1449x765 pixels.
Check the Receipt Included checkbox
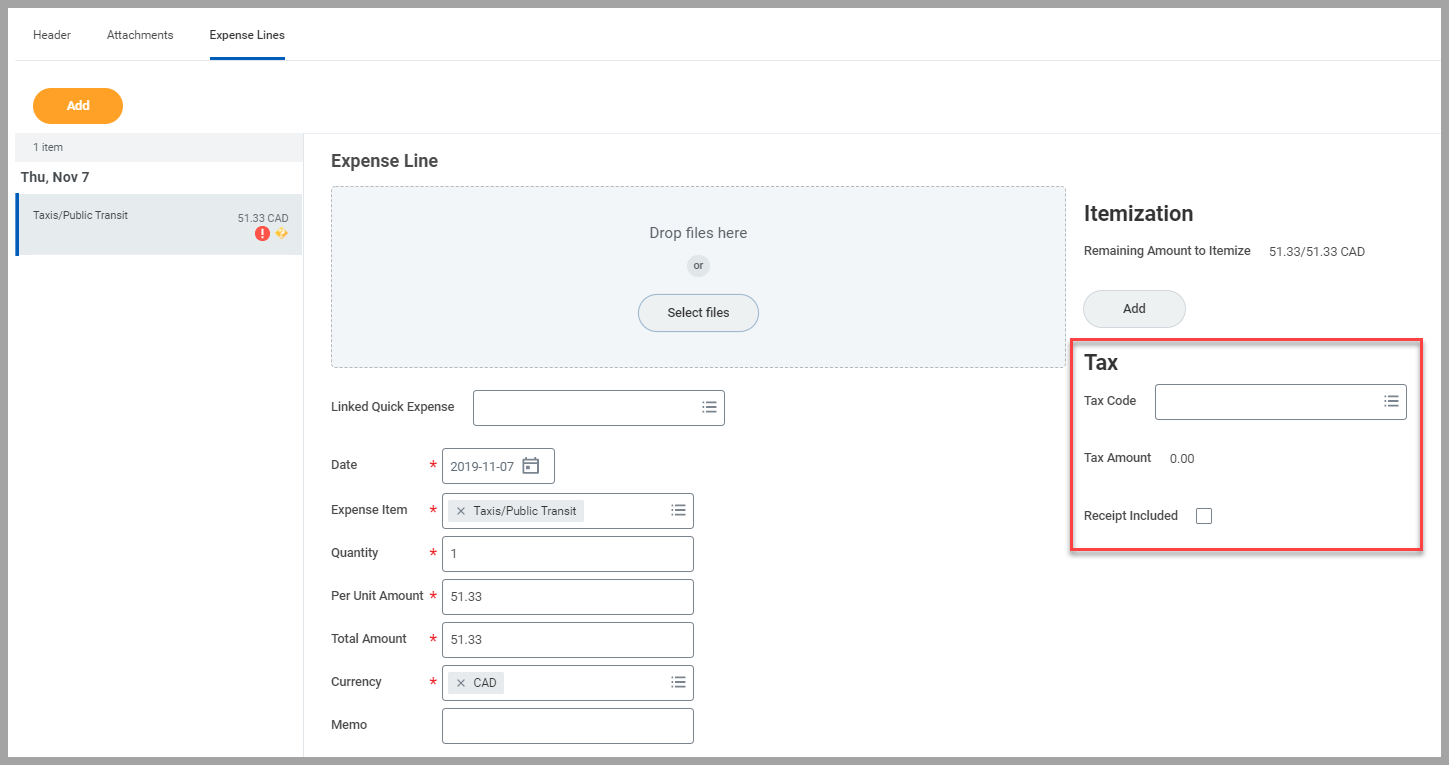(x=1203, y=515)
